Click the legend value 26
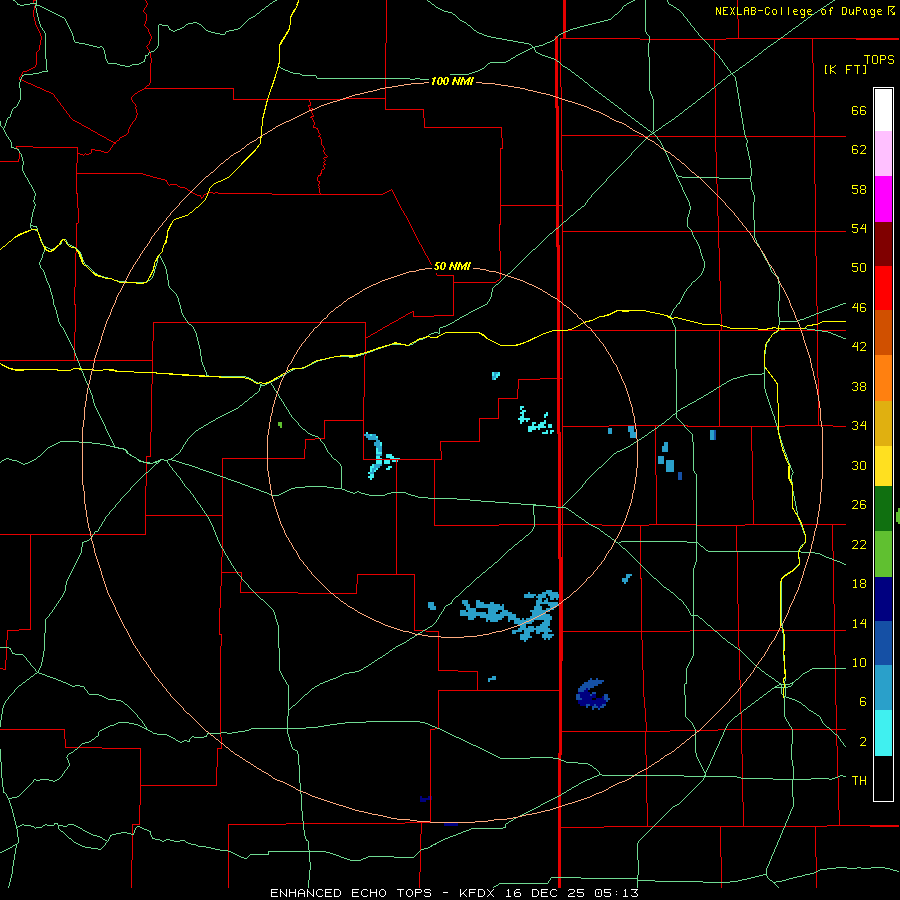The image size is (900, 900). coord(859,505)
